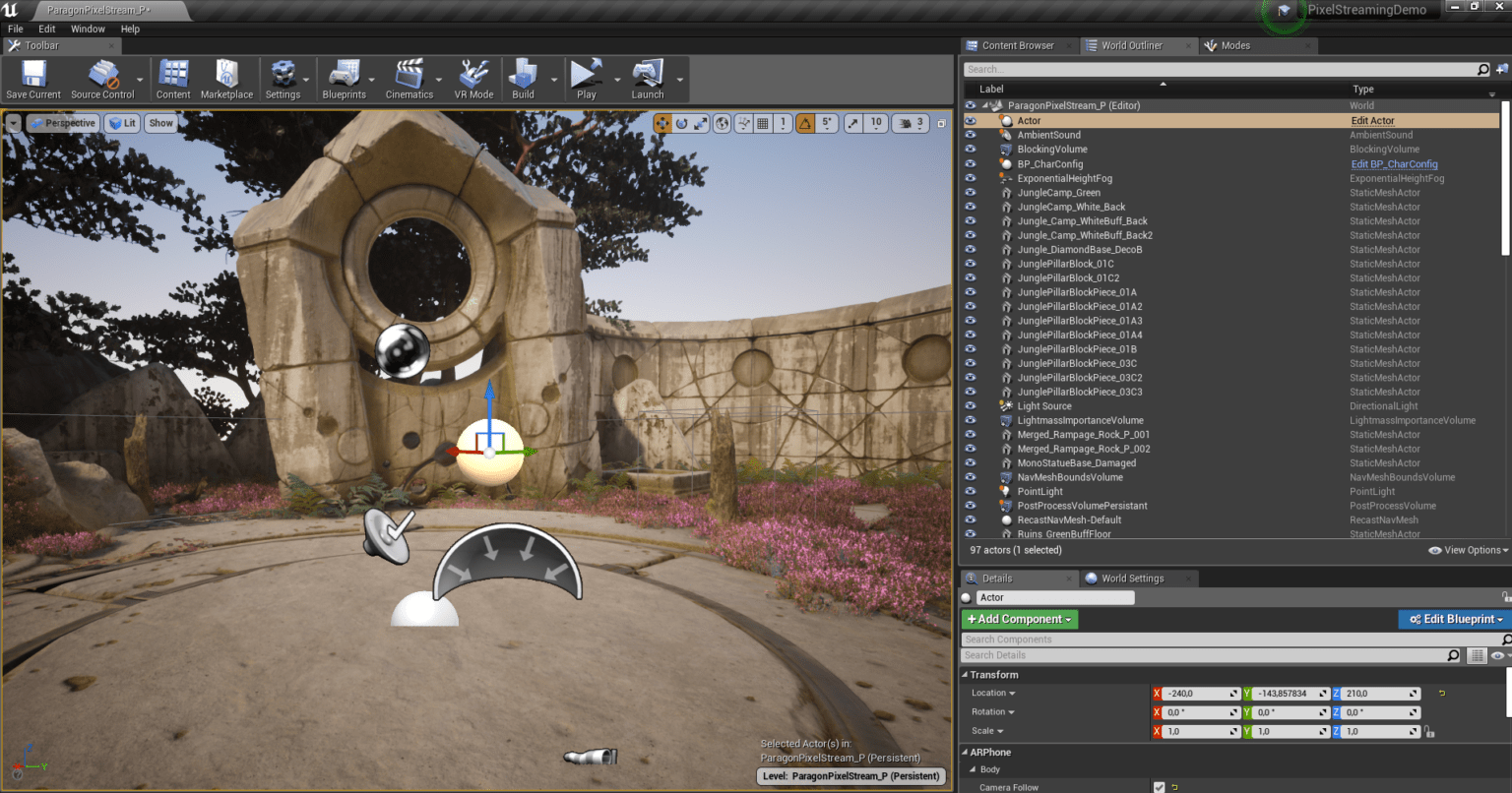Toggle rotation angle snapping icon

tap(805, 123)
